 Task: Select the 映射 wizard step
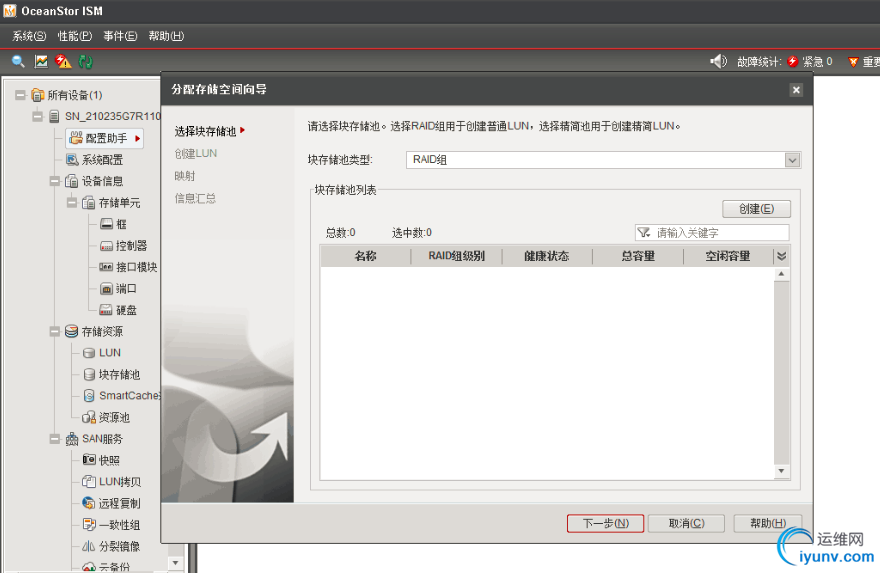tap(185, 176)
